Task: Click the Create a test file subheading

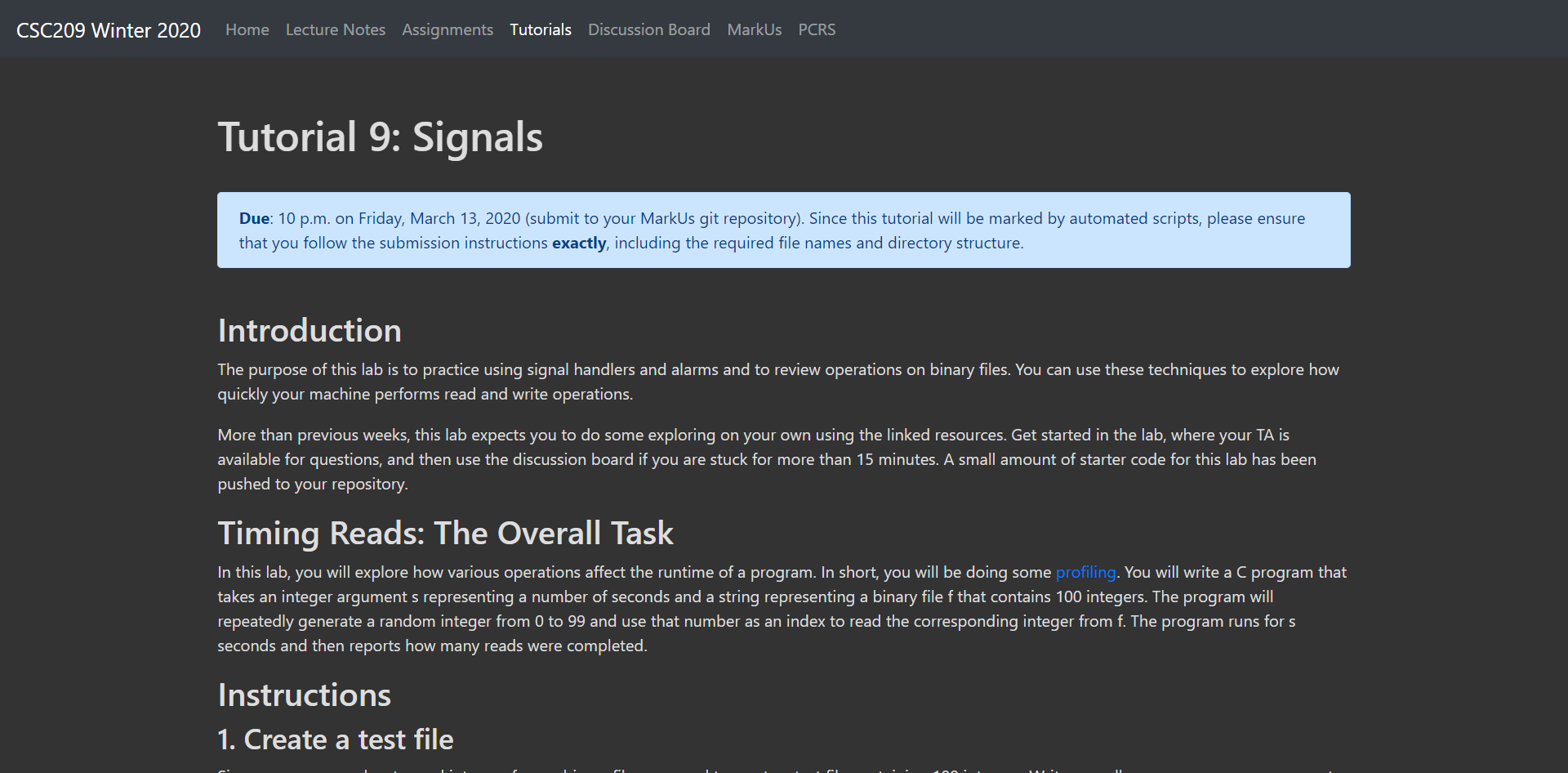Action: click(x=335, y=739)
